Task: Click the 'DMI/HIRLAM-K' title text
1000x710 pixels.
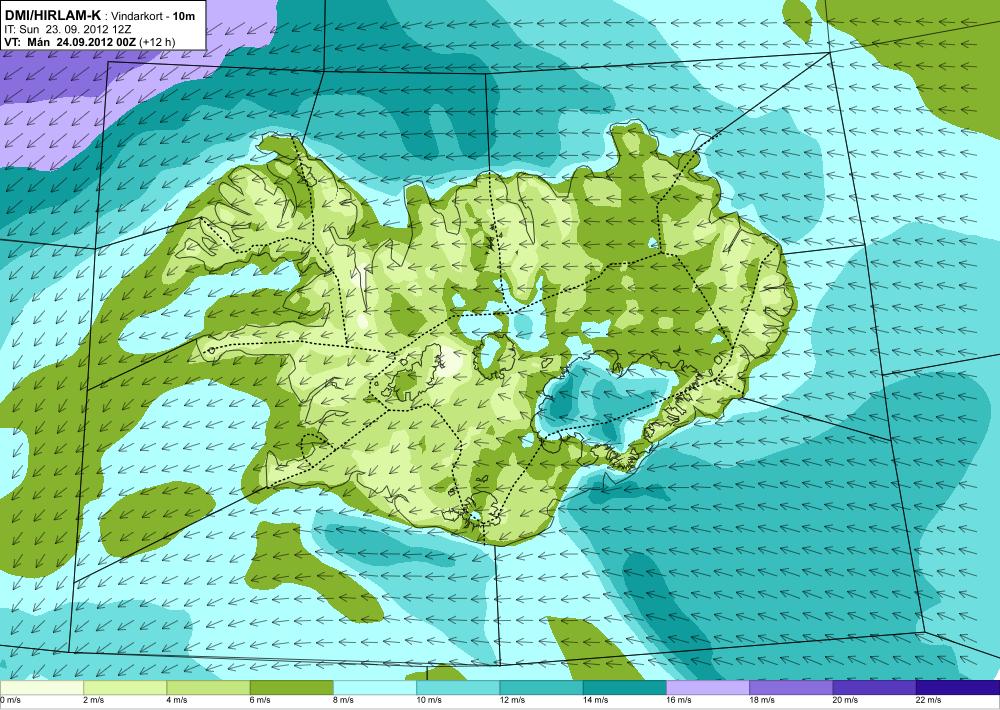Action: tap(52, 15)
